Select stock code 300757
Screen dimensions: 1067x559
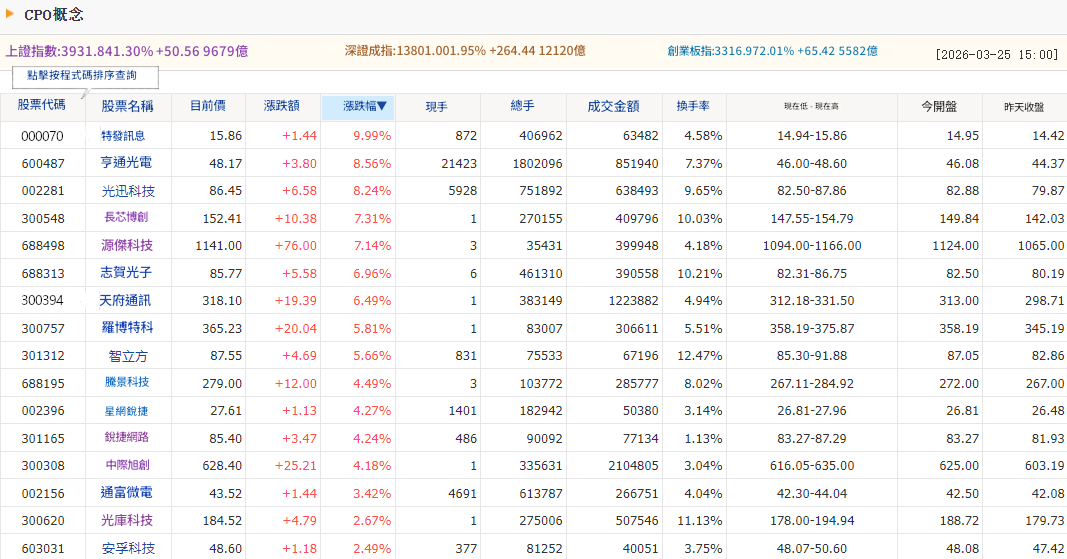coord(43,329)
